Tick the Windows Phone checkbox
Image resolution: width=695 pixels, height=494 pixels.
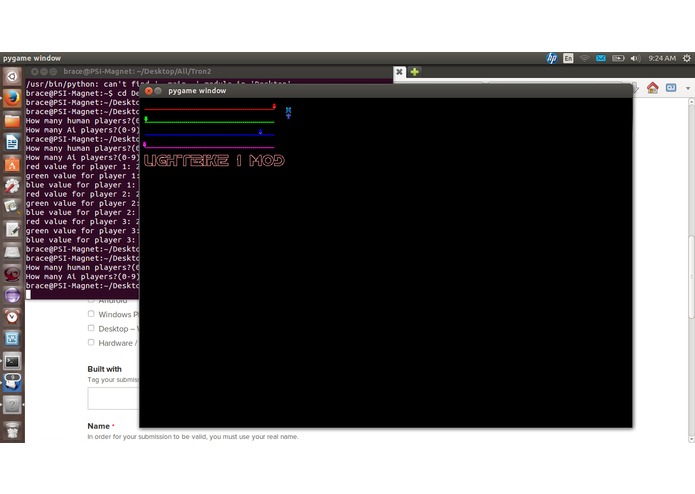pyautogui.click(x=91, y=314)
